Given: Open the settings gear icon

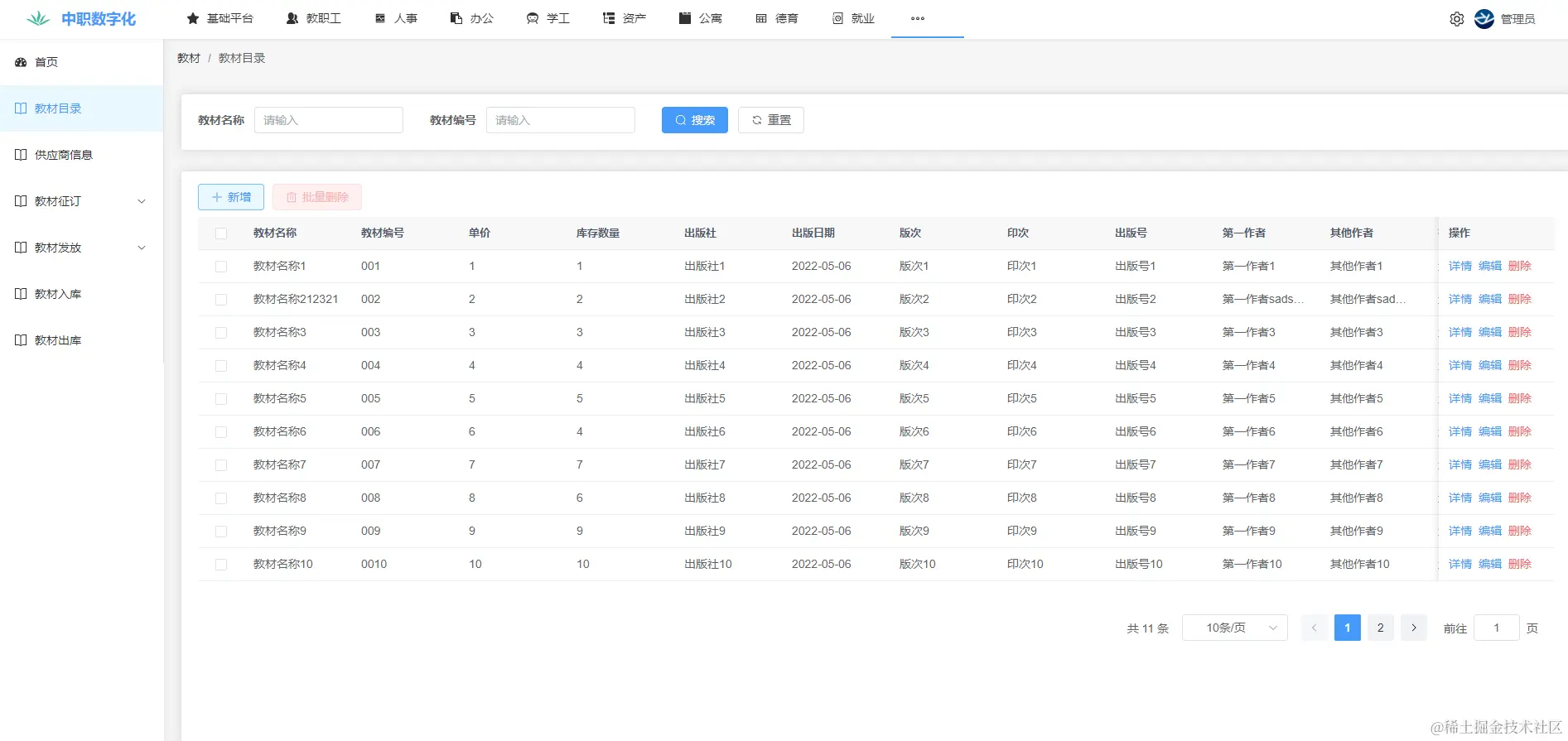Looking at the screenshot, I should click(1457, 19).
